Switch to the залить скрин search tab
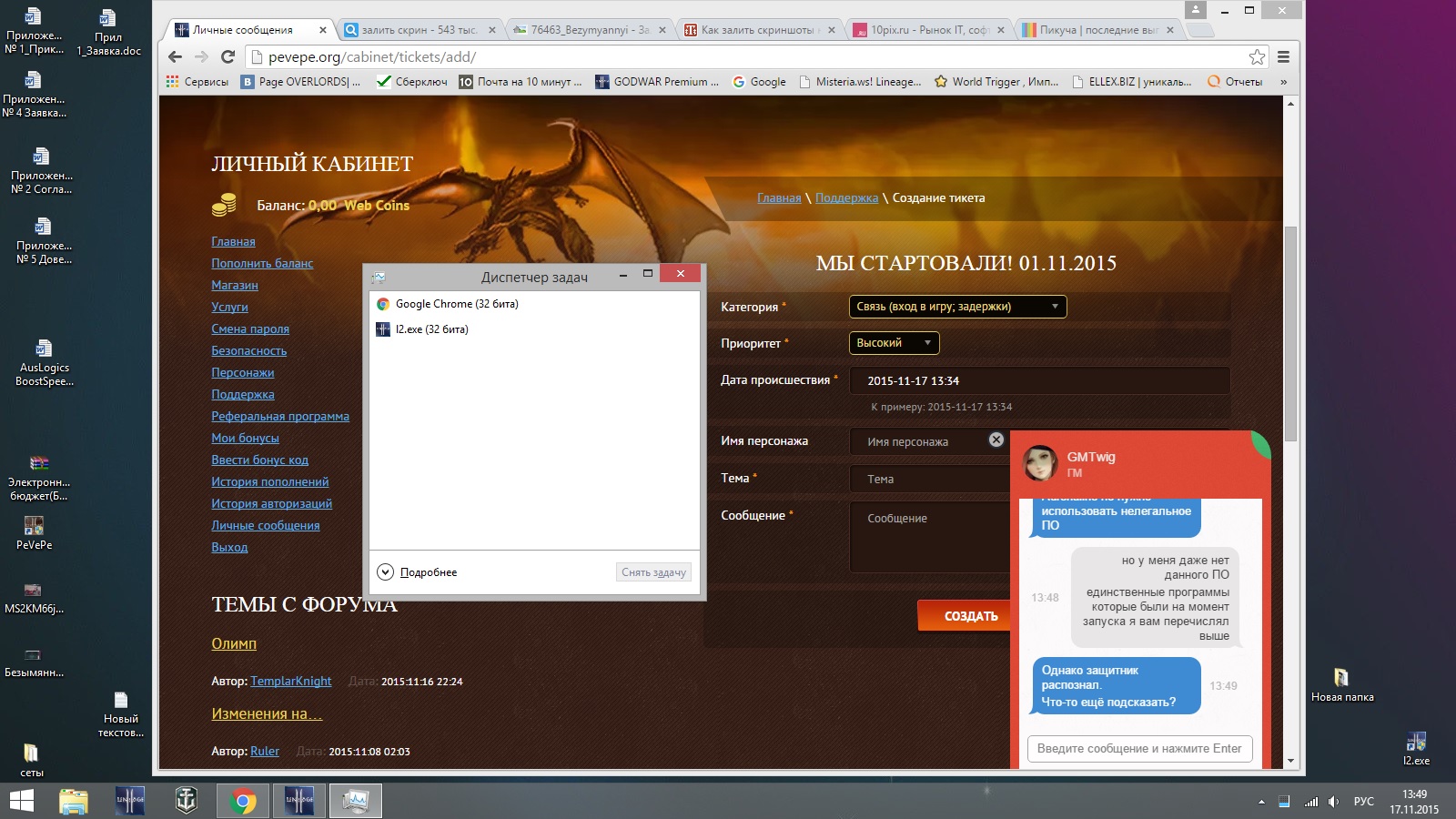1456x819 pixels. [x=419, y=30]
